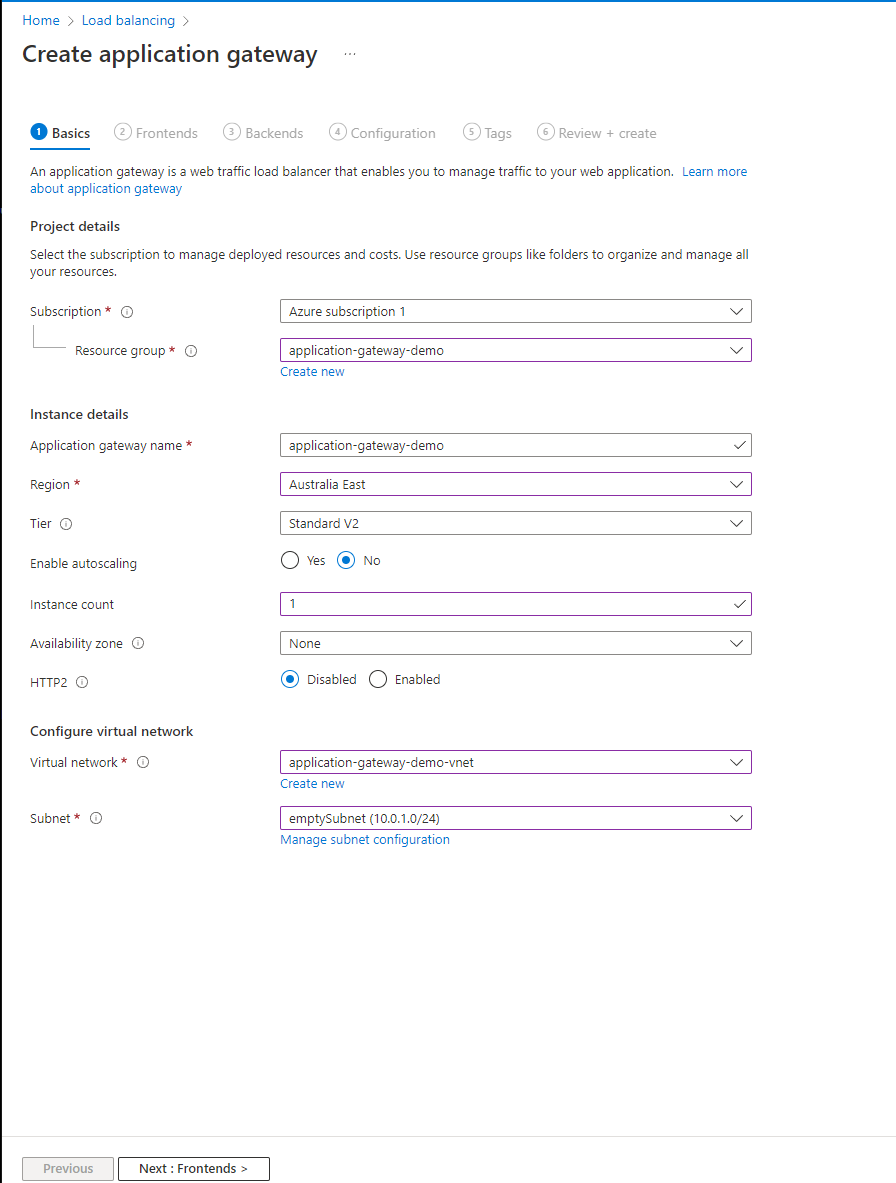896x1183 pixels.
Task: Click the Next : Frontends button
Action: coord(193,1168)
